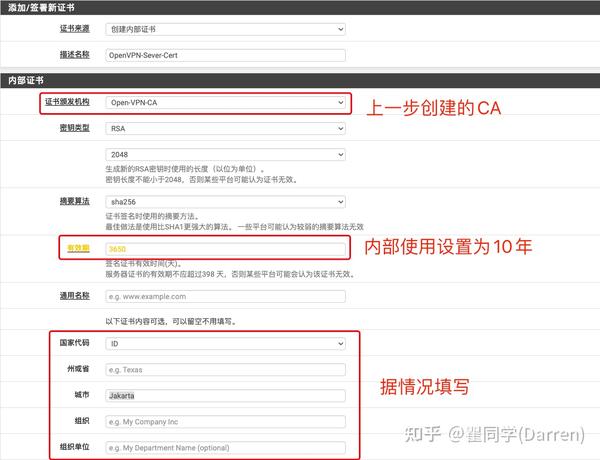Viewport: 600px width, 460px height.
Task: Open the 证书来源 dropdown
Action: click(x=225, y=29)
